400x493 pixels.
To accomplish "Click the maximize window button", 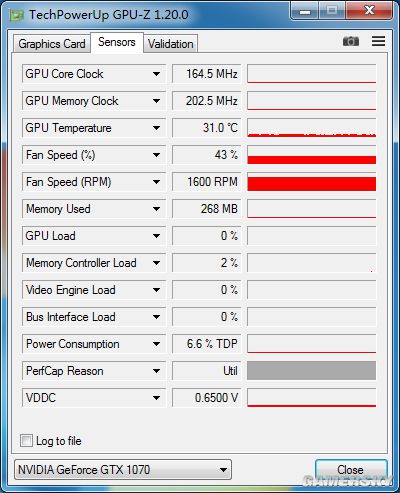I will tap(332, 12).
